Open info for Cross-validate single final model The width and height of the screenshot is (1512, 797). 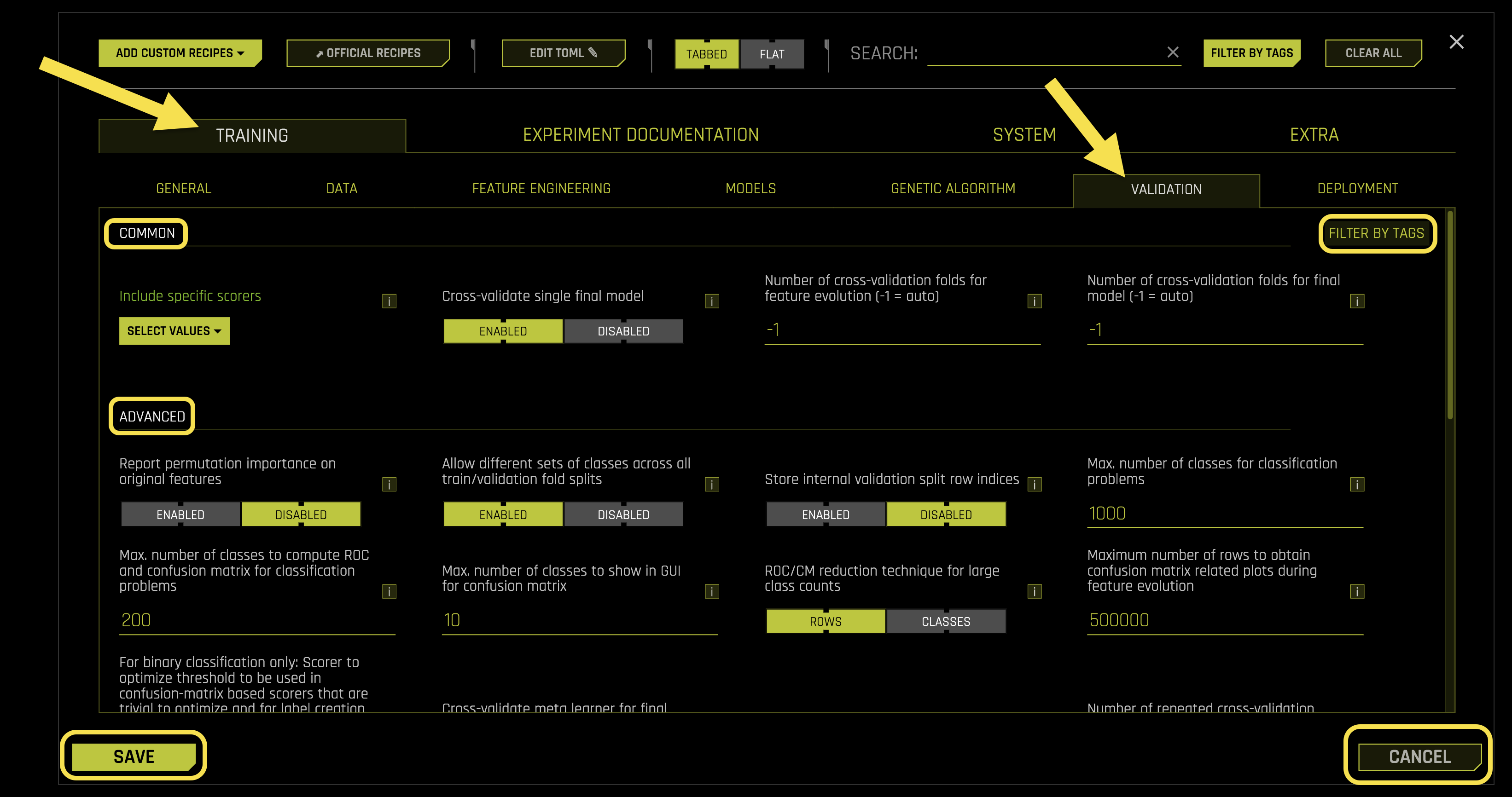[711, 300]
